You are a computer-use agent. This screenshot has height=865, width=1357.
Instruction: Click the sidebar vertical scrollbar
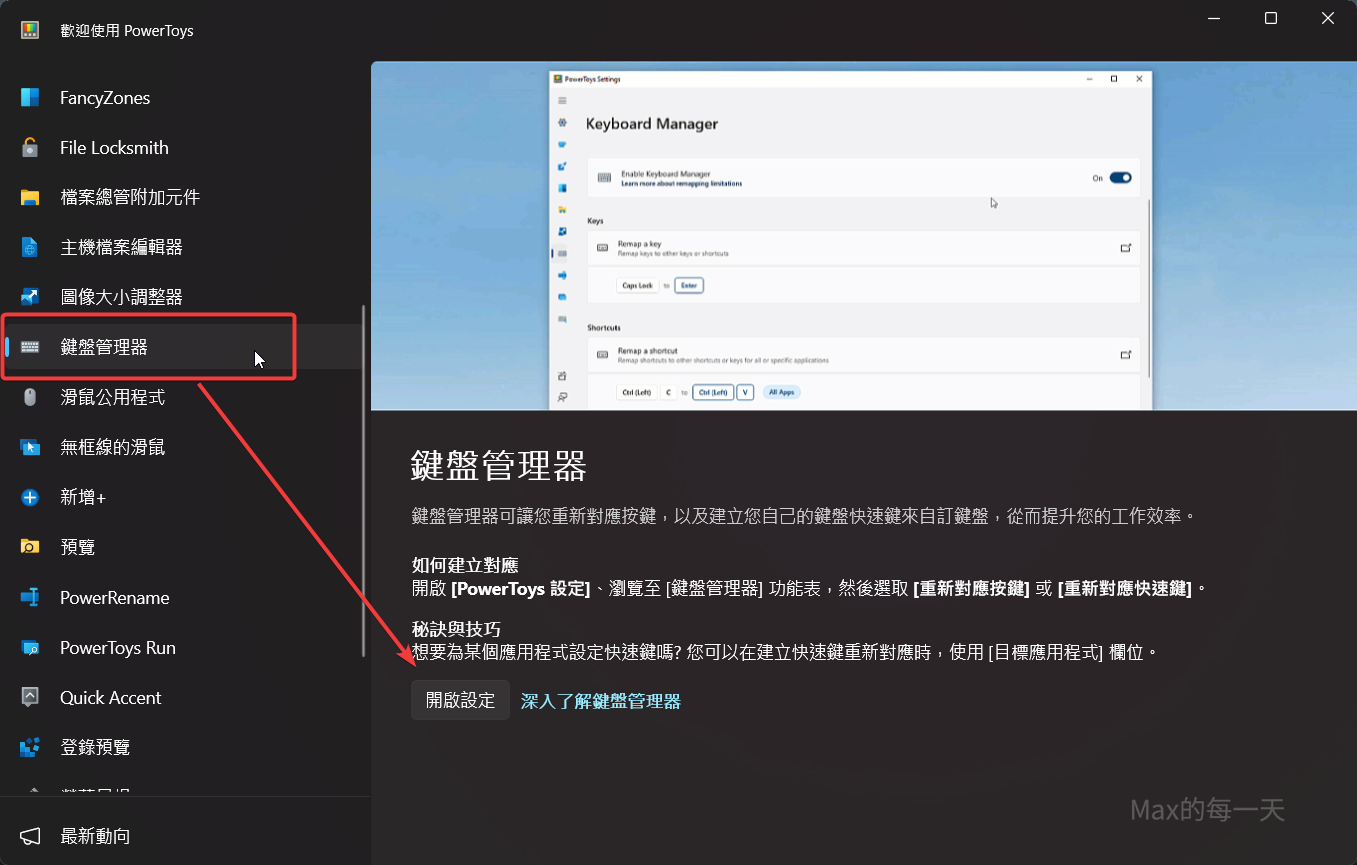coord(364,480)
